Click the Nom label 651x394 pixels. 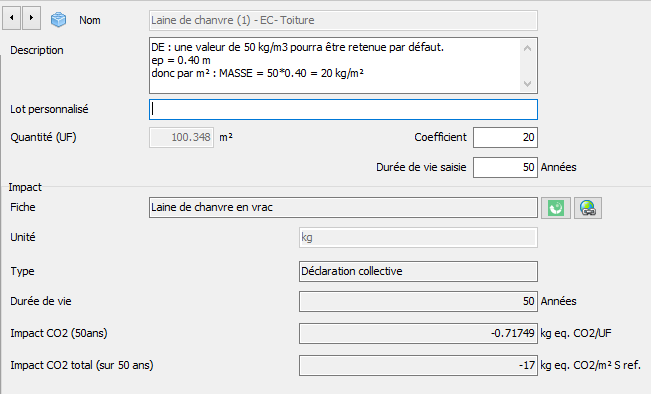pyautogui.click(x=90, y=20)
